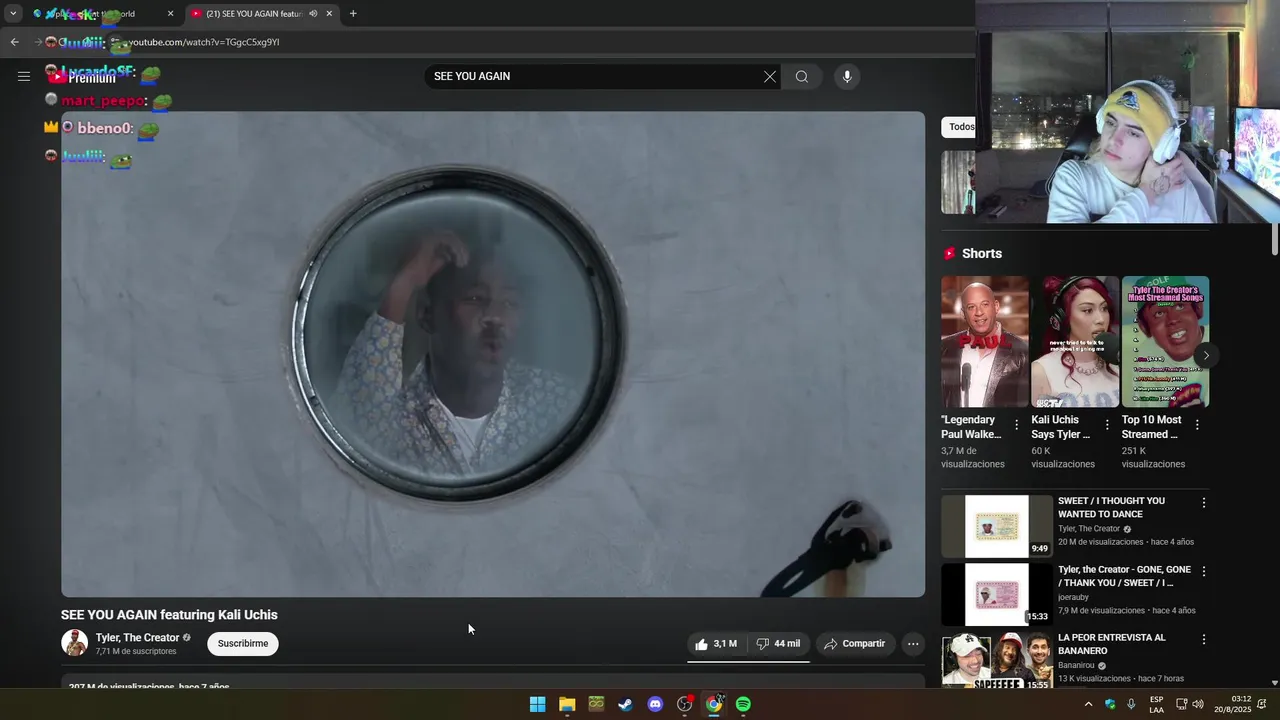
Task: Open the YouTube hamburger guide menu
Action: coord(24,76)
